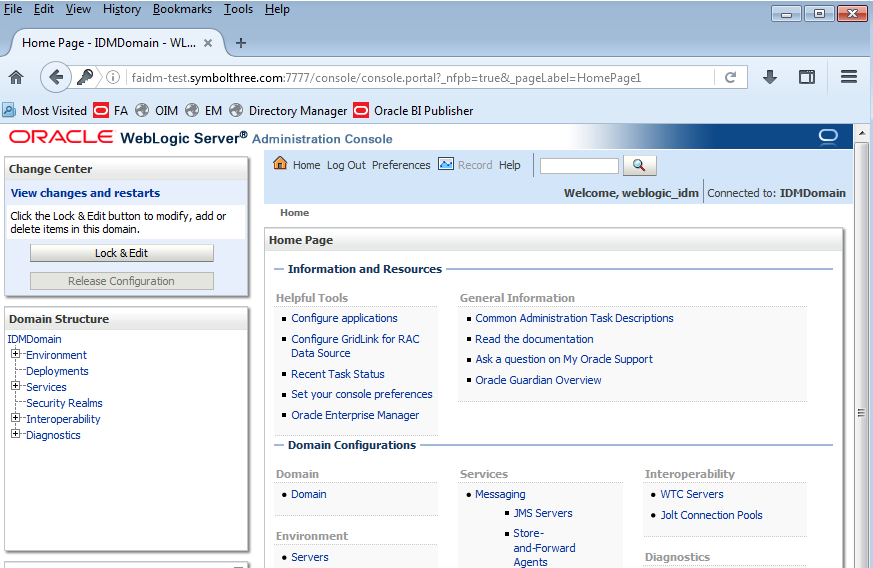Click the browser home icon

click(x=16, y=77)
